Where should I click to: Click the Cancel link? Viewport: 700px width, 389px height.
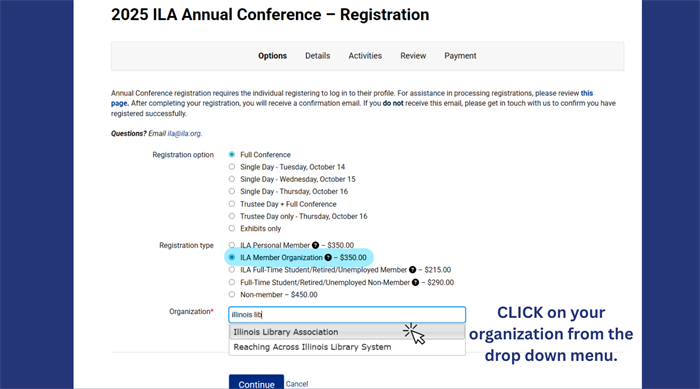(297, 384)
